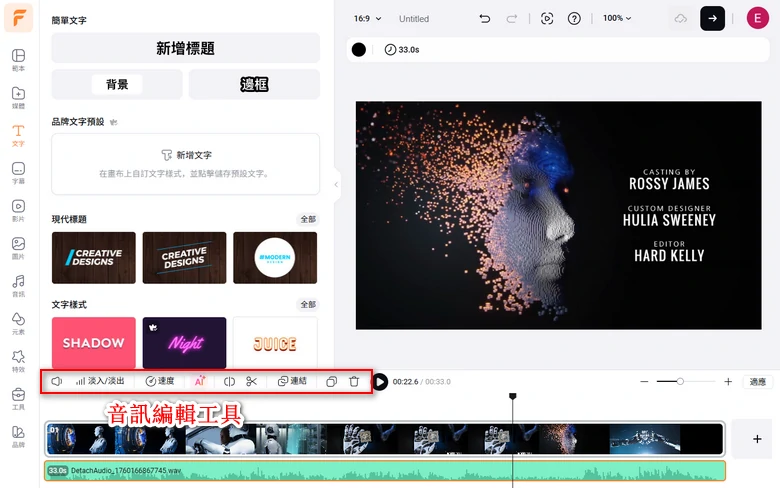
Task: Click 適應 fit timeline button
Action: click(758, 382)
